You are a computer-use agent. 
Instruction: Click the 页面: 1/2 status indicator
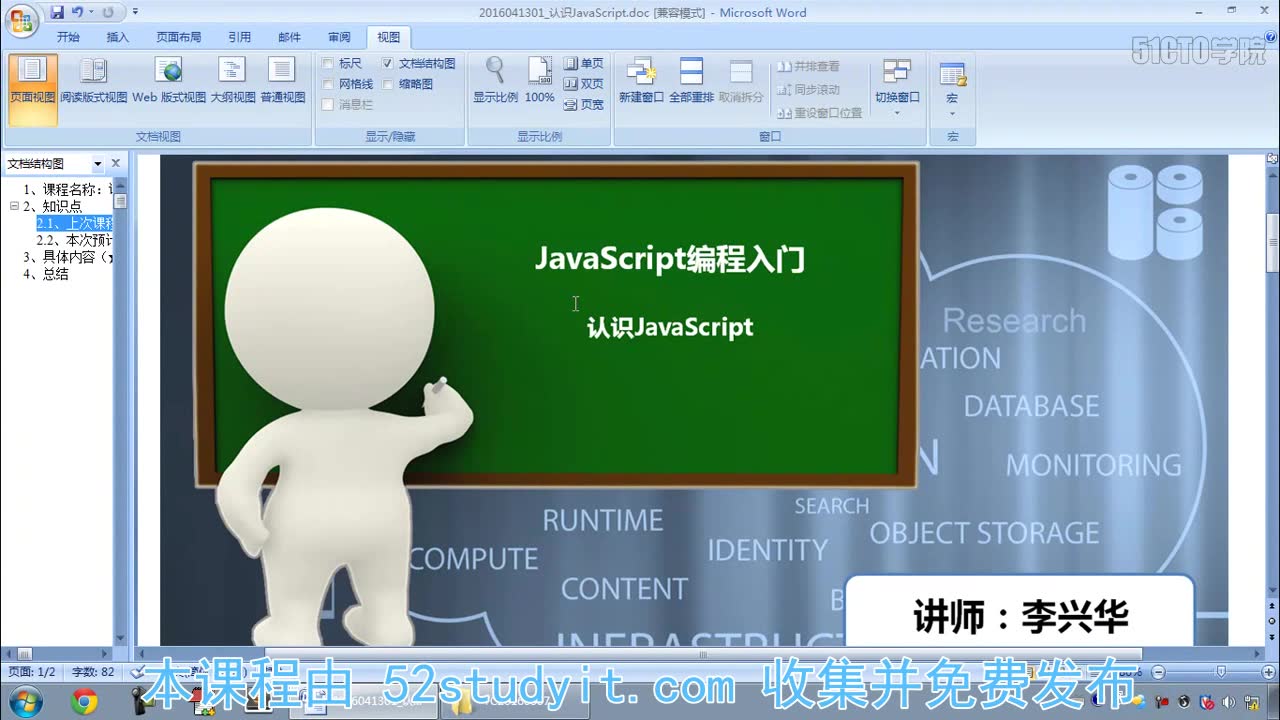tap(32, 672)
